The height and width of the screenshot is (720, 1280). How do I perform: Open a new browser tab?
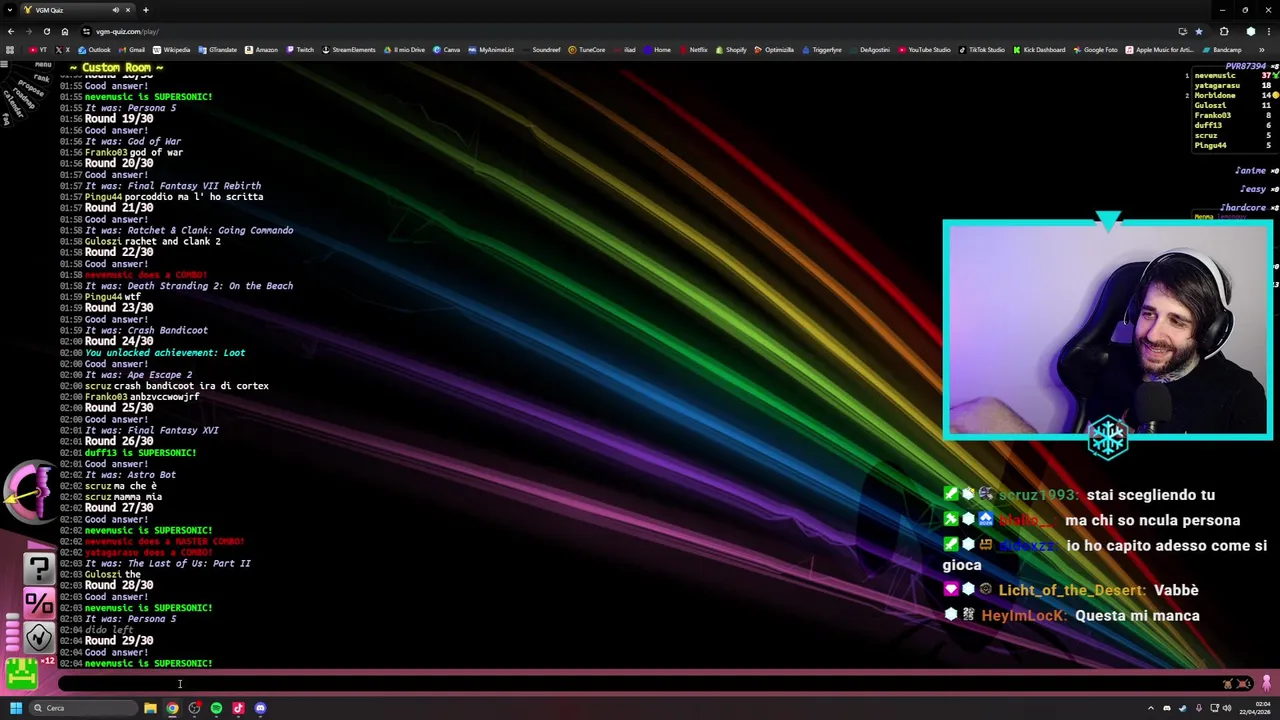[146, 10]
